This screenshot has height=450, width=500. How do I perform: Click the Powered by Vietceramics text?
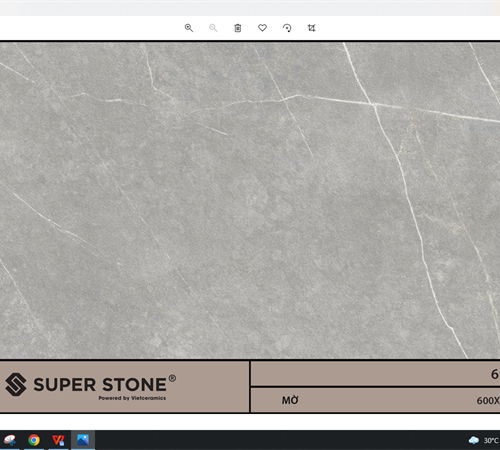[132, 398]
